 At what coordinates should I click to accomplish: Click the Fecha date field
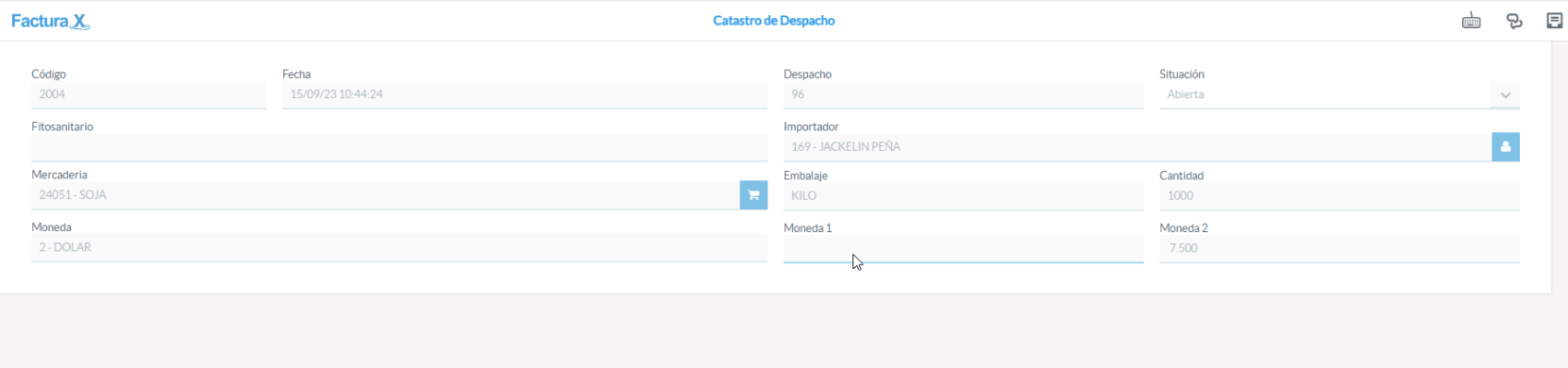(525, 94)
